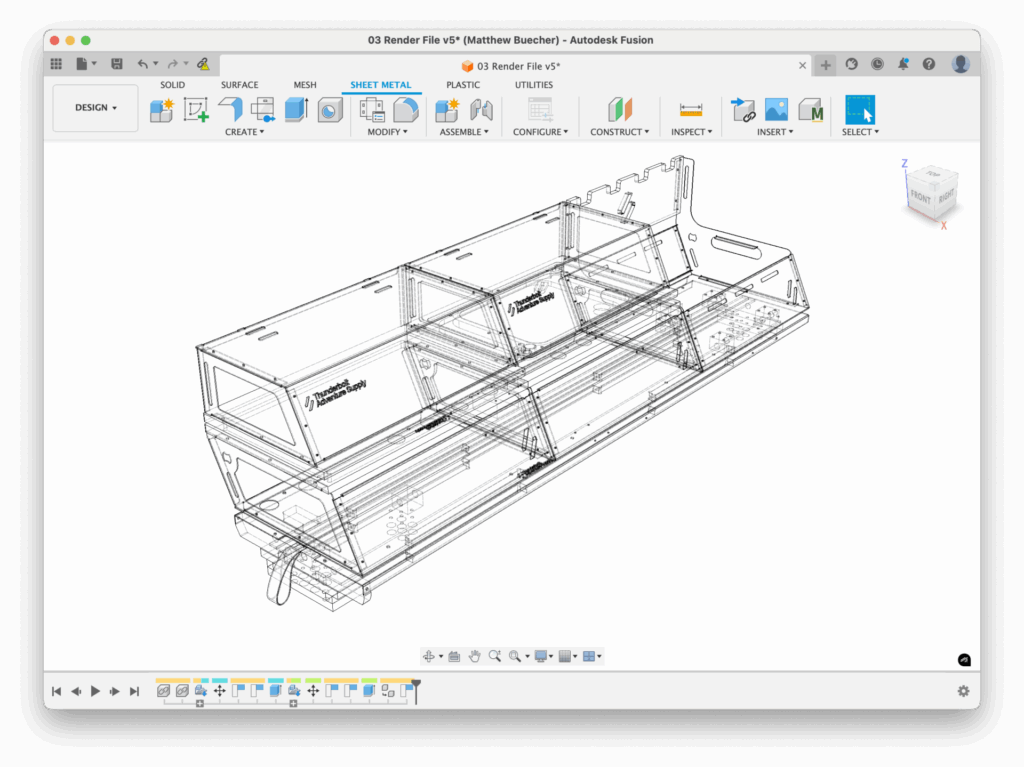1024x767 pixels.
Task: Open Display Settings dropdown in navigation bar
Action: click(x=545, y=656)
